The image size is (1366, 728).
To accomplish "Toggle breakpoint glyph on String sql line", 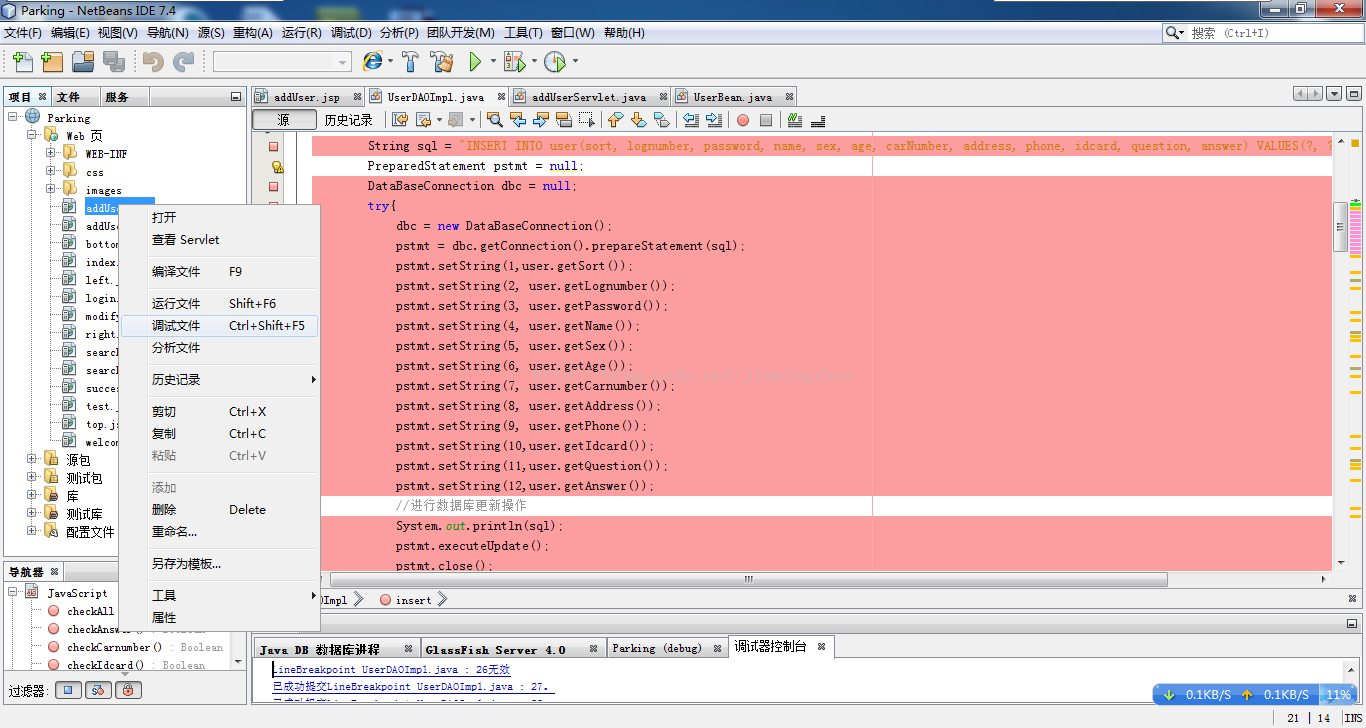I will click(273, 146).
